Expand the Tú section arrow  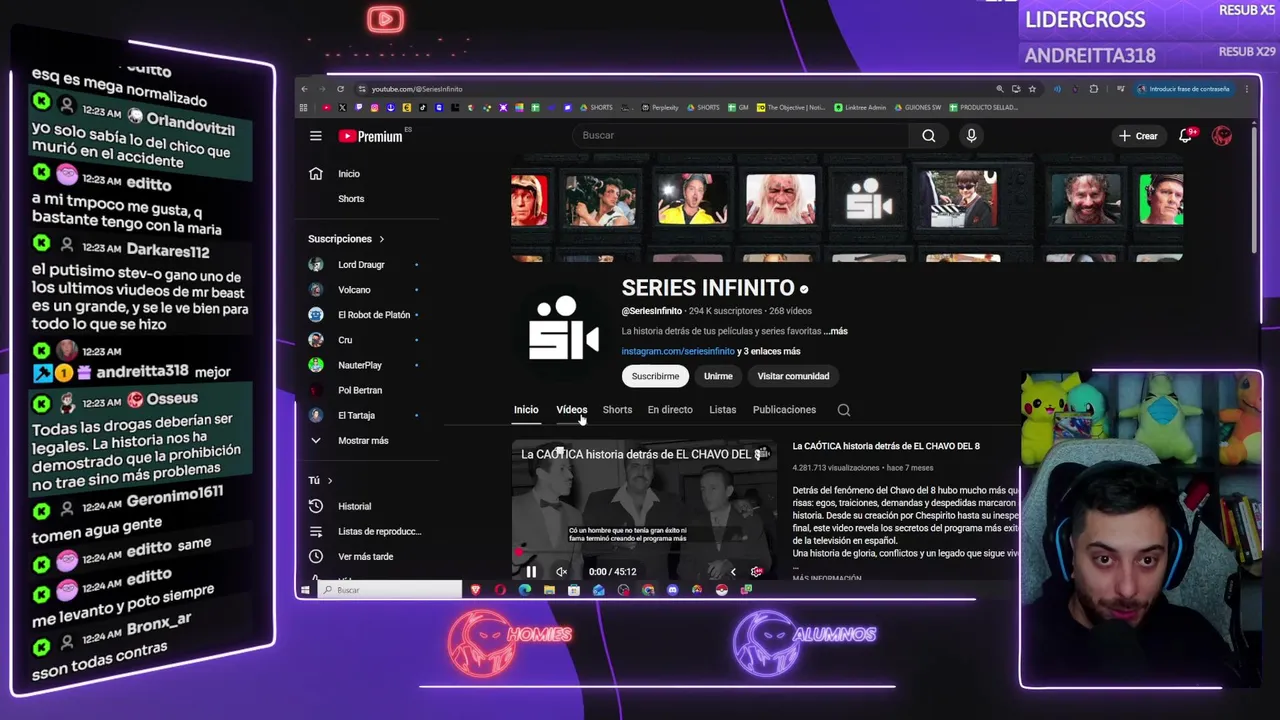(x=330, y=481)
